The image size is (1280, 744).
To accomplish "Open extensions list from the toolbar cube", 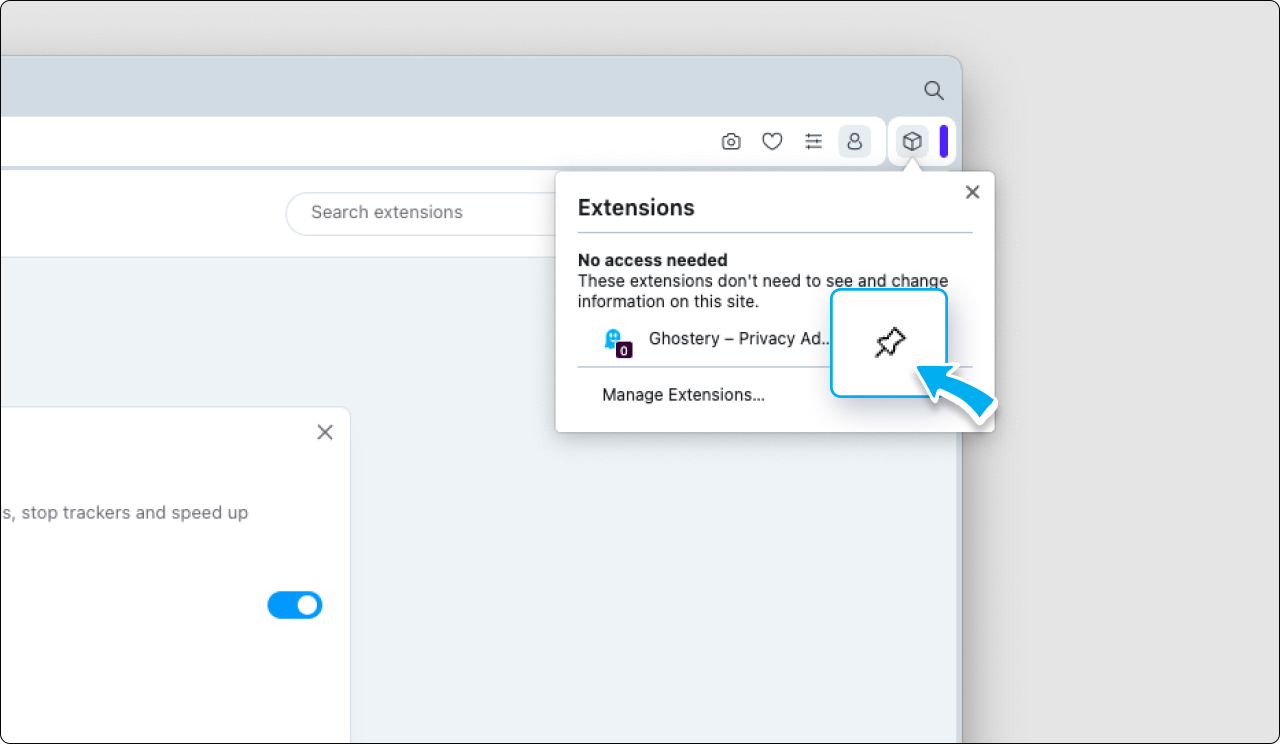I will (x=911, y=141).
